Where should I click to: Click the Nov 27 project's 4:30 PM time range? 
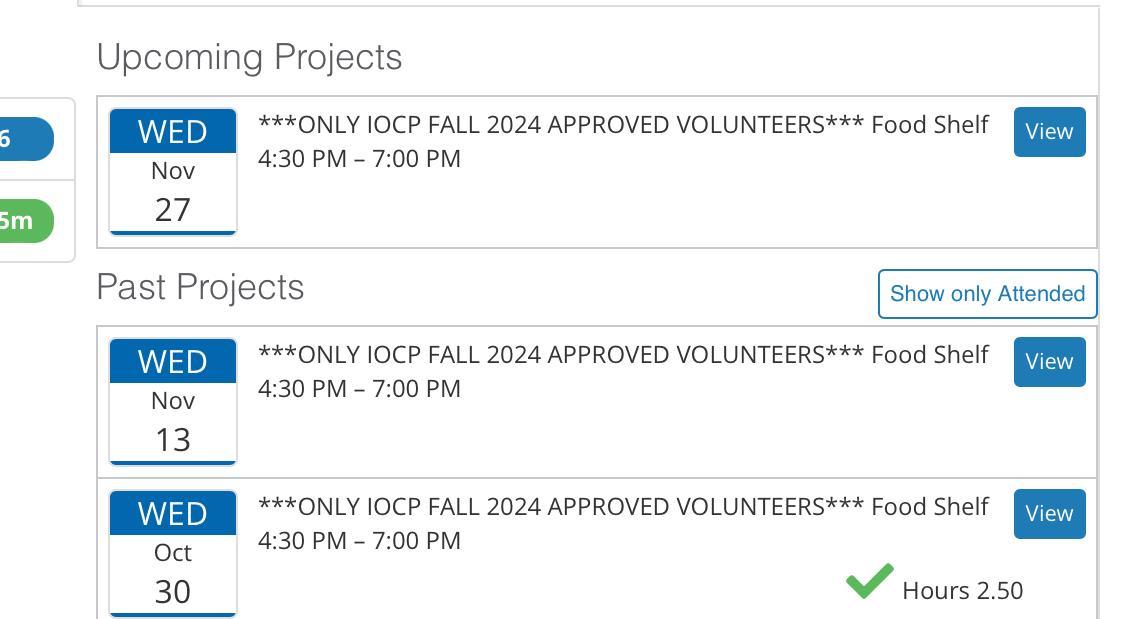click(359, 159)
